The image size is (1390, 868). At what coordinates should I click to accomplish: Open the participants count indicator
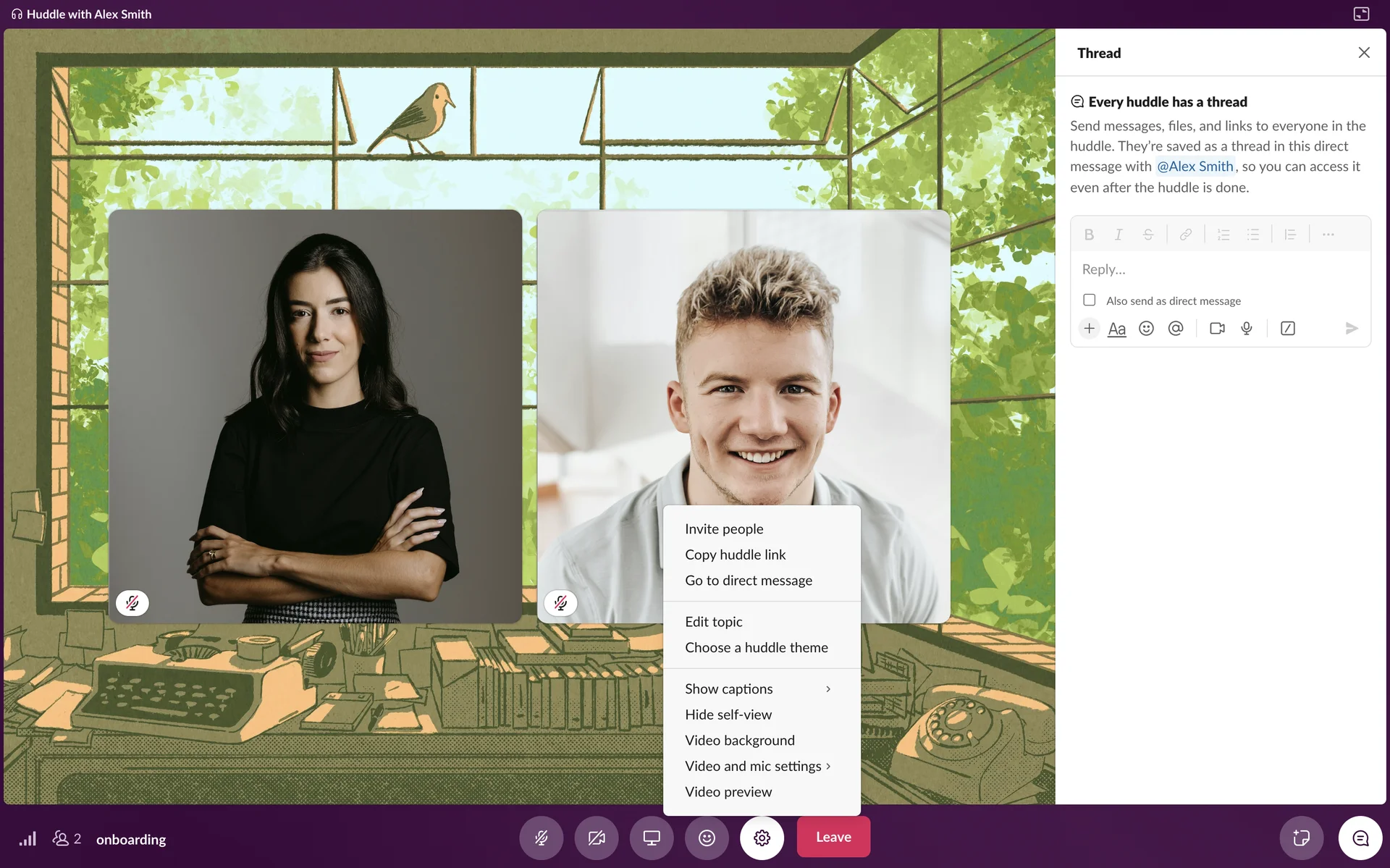[67, 838]
